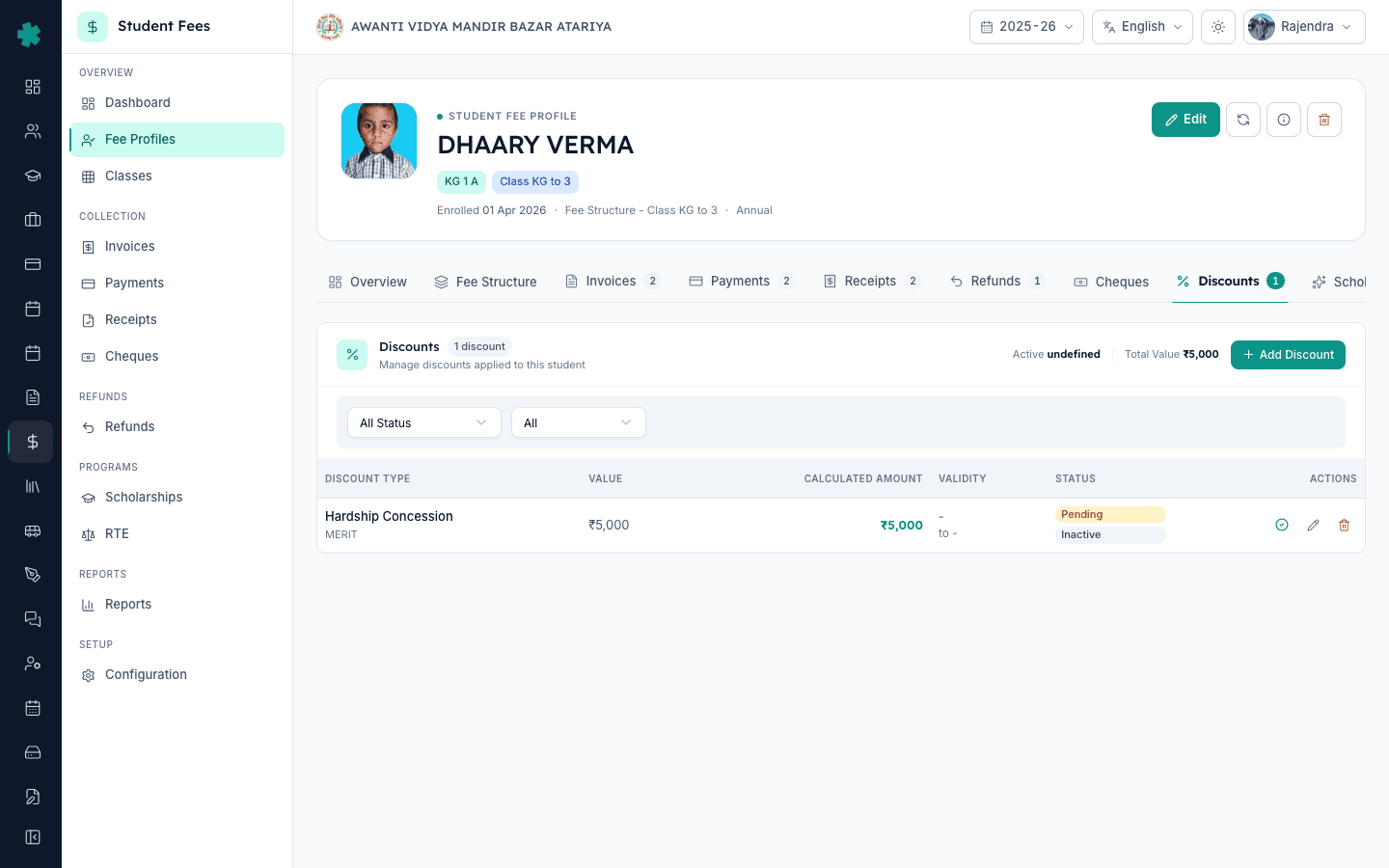Click the Pending status badge
The height and width of the screenshot is (868, 1389).
(1110, 515)
